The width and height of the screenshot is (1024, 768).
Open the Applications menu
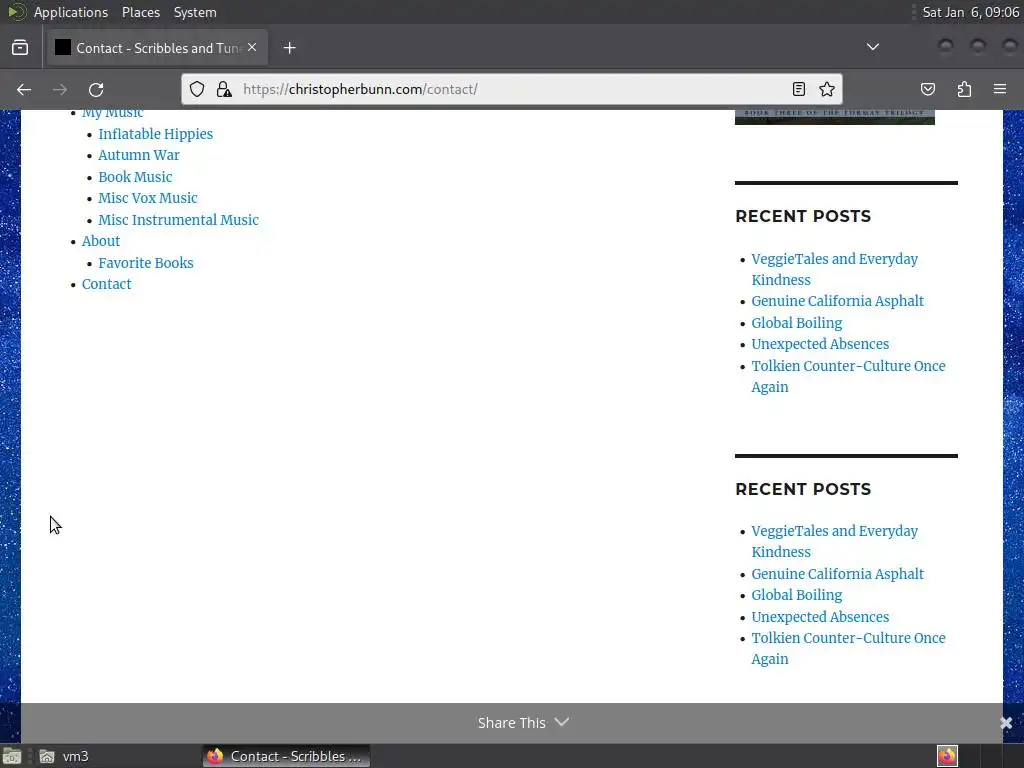71,12
